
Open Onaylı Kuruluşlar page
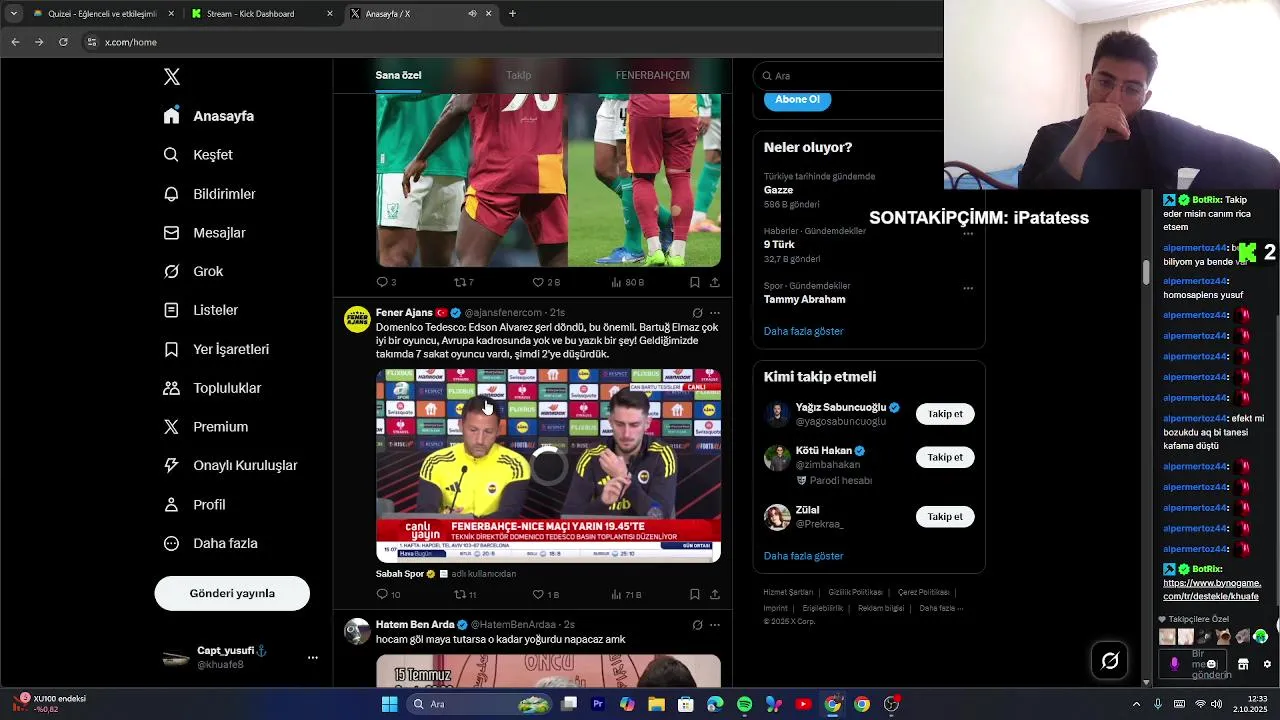(230, 465)
